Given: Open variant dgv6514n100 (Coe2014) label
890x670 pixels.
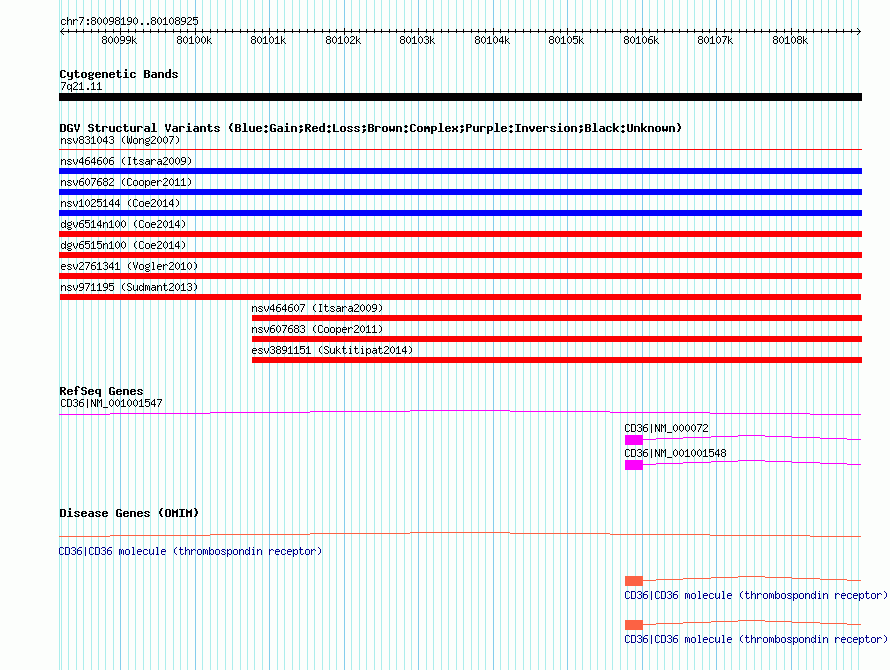Looking at the screenshot, I should coord(123,224).
